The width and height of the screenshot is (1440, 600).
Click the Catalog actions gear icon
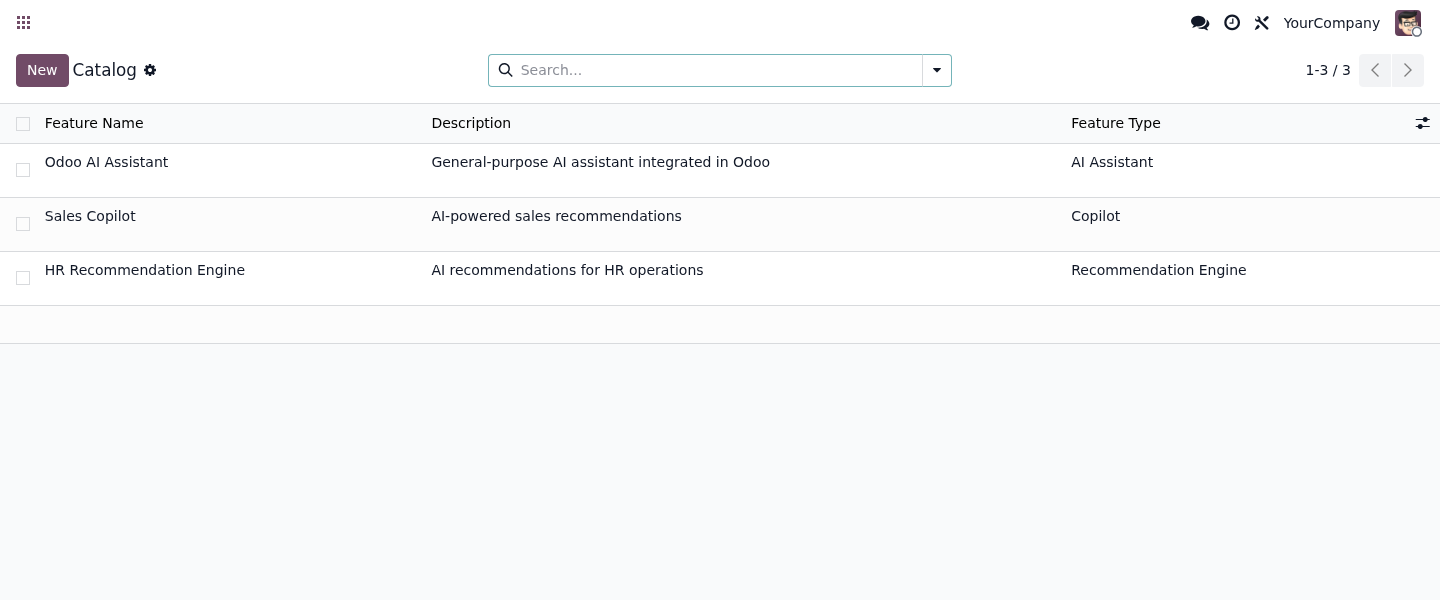coord(150,70)
